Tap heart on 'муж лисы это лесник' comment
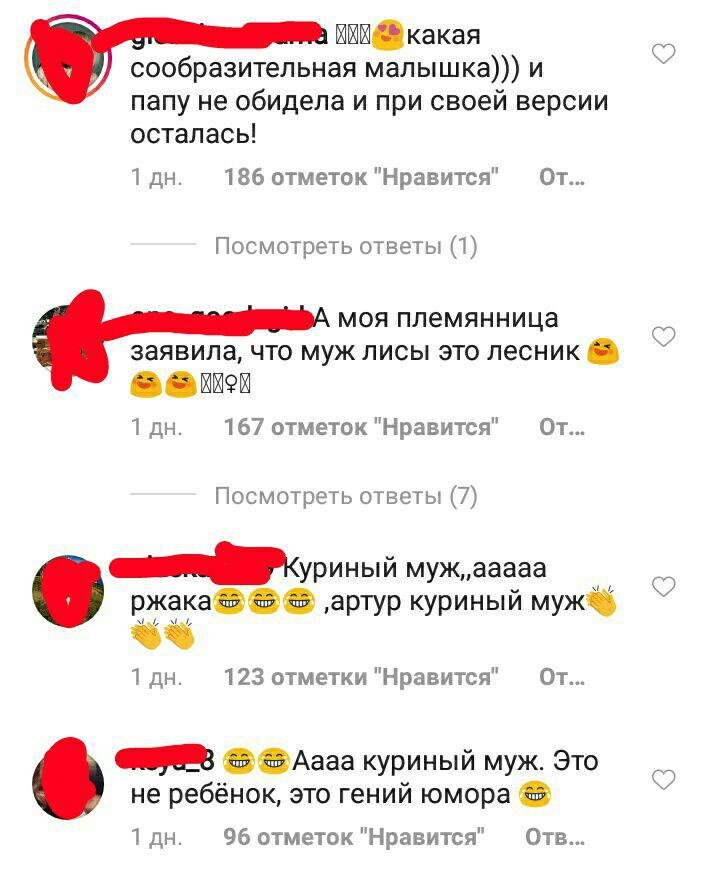Image resolution: width=720 pixels, height=887 pixels. [663, 337]
